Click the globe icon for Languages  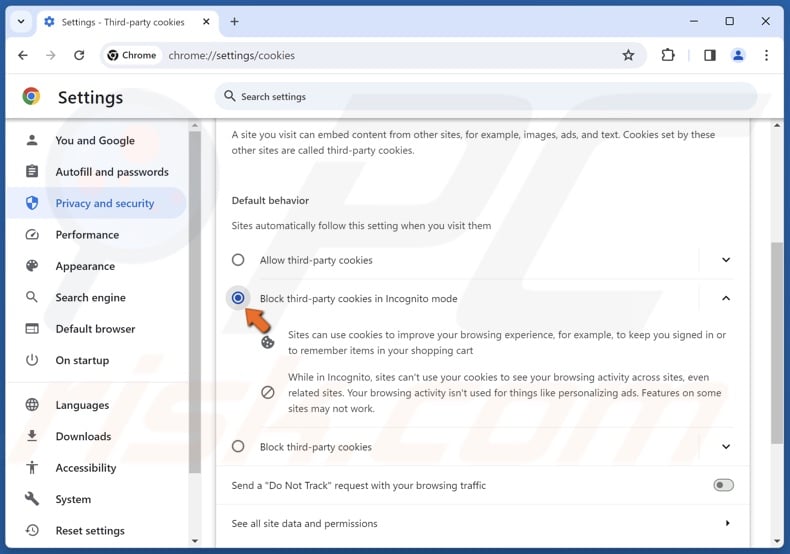tap(32, 404)
